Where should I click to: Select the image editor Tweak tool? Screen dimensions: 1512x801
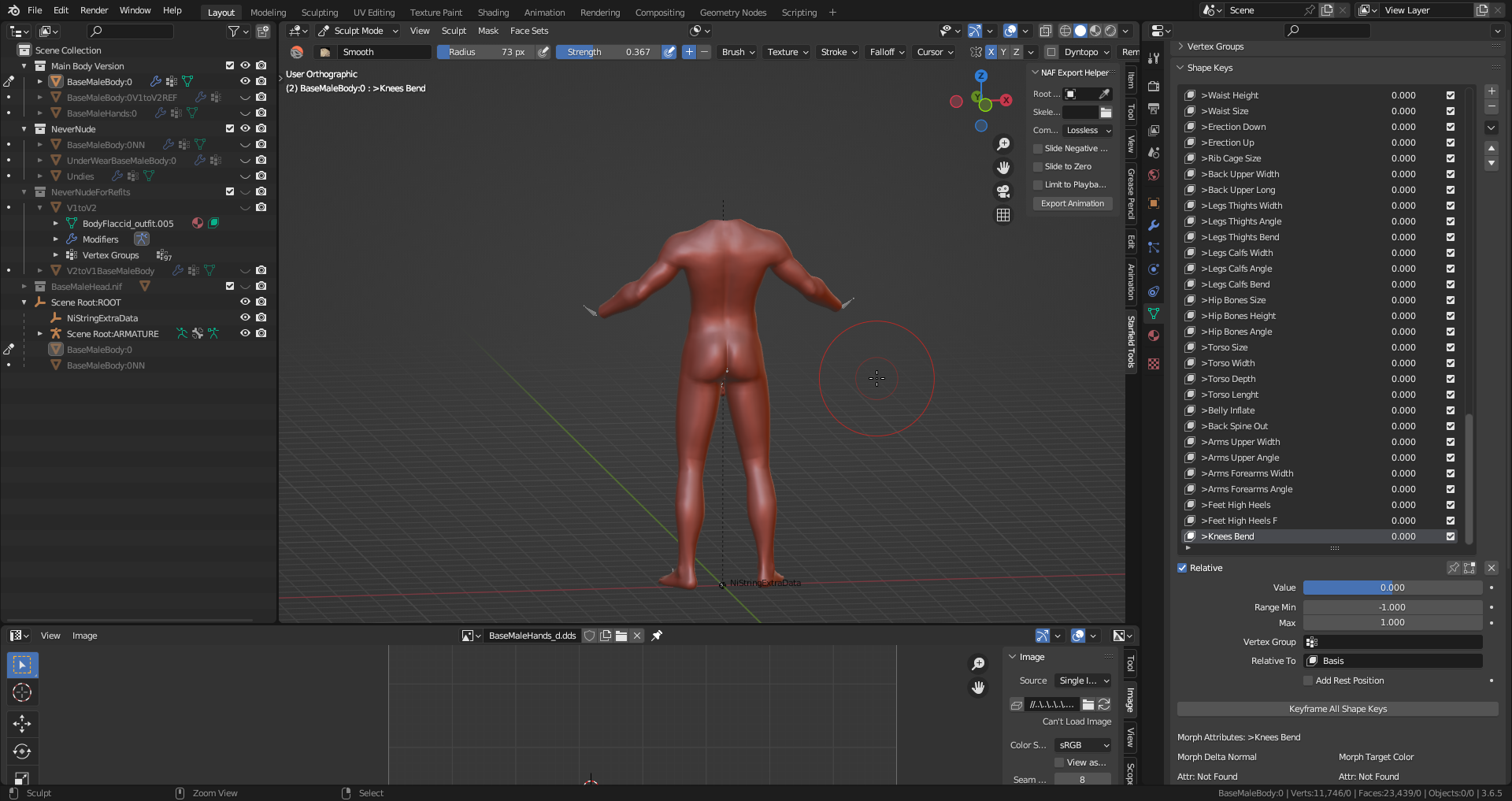[x=22, y=665]
